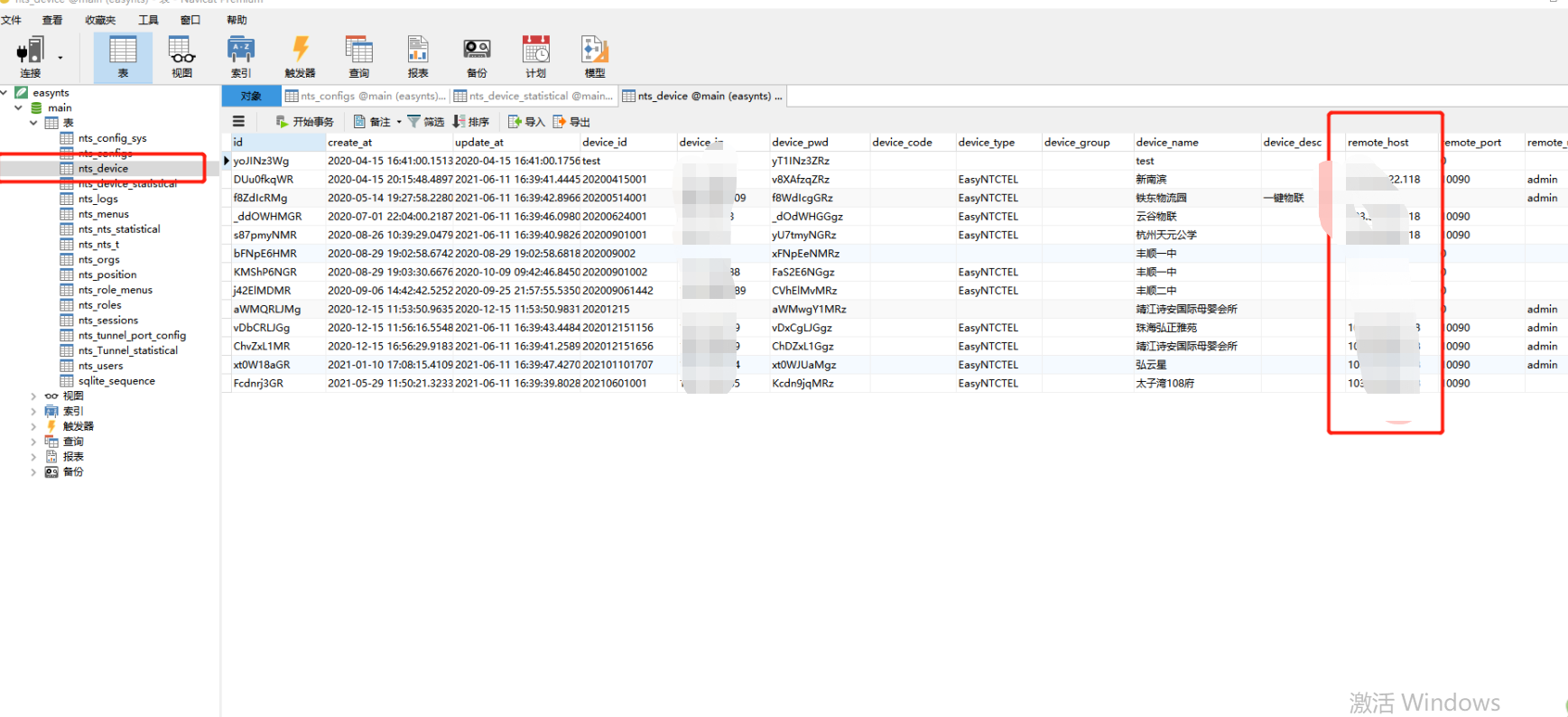Click the 查询 icon in main toolbar
1568x717 pixels.
coord(359,57)
